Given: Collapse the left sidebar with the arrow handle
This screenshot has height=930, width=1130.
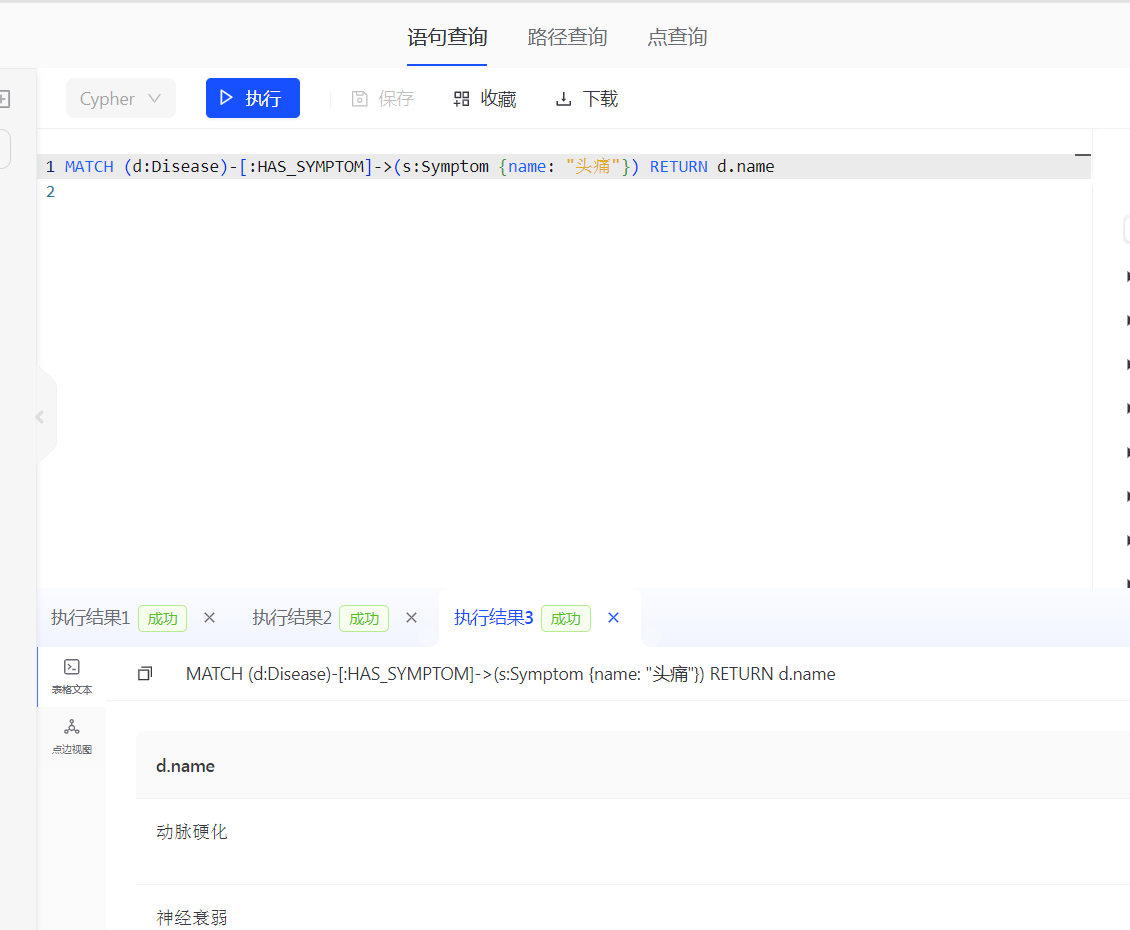Looking at the screenshot, I should click(41, 416).
